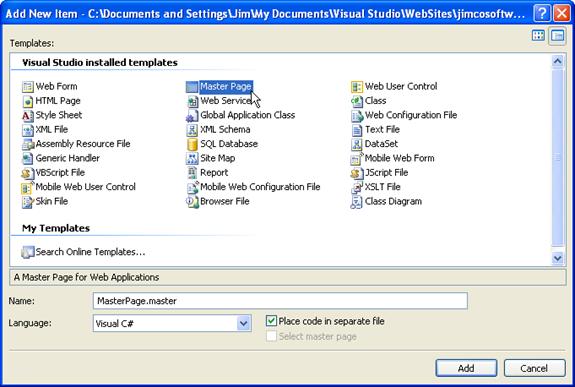This screenshot has height=387, width=575.
Task: Click the "Web Service" label
Action: (x=226, y=101)
